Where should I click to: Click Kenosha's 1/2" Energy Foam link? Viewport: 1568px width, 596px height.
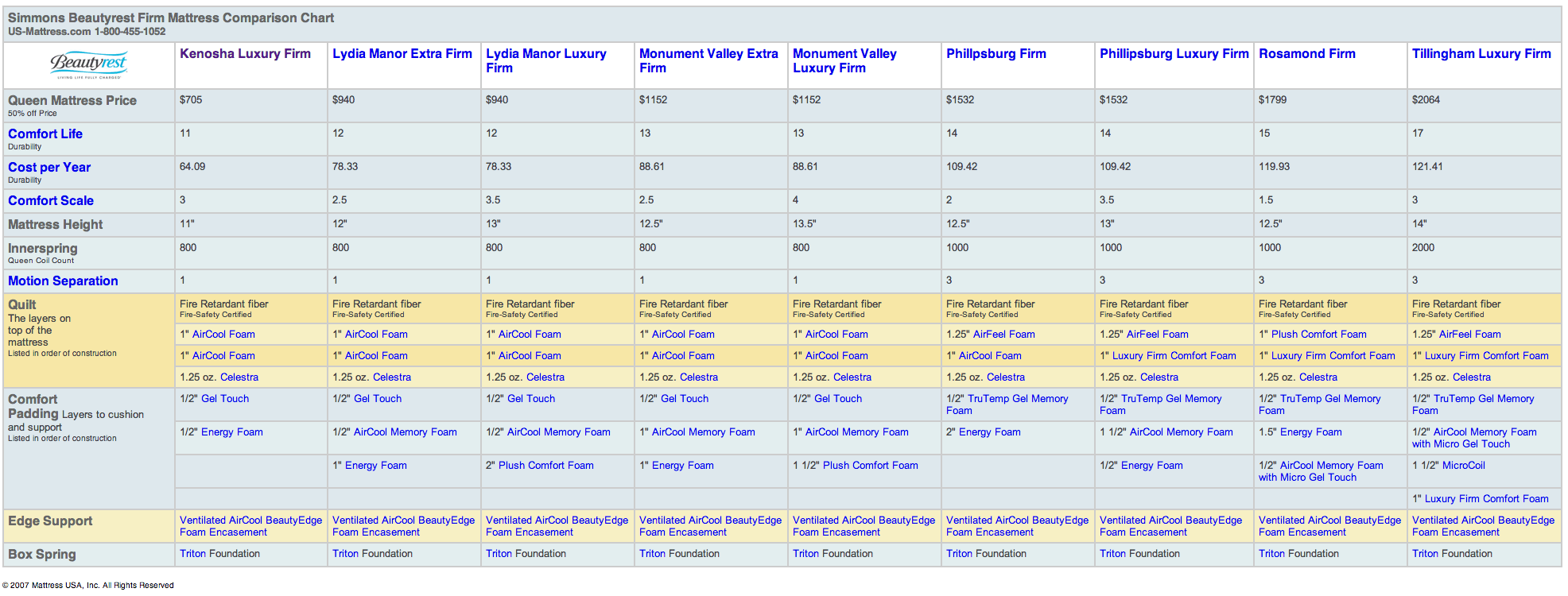[232, 432]
